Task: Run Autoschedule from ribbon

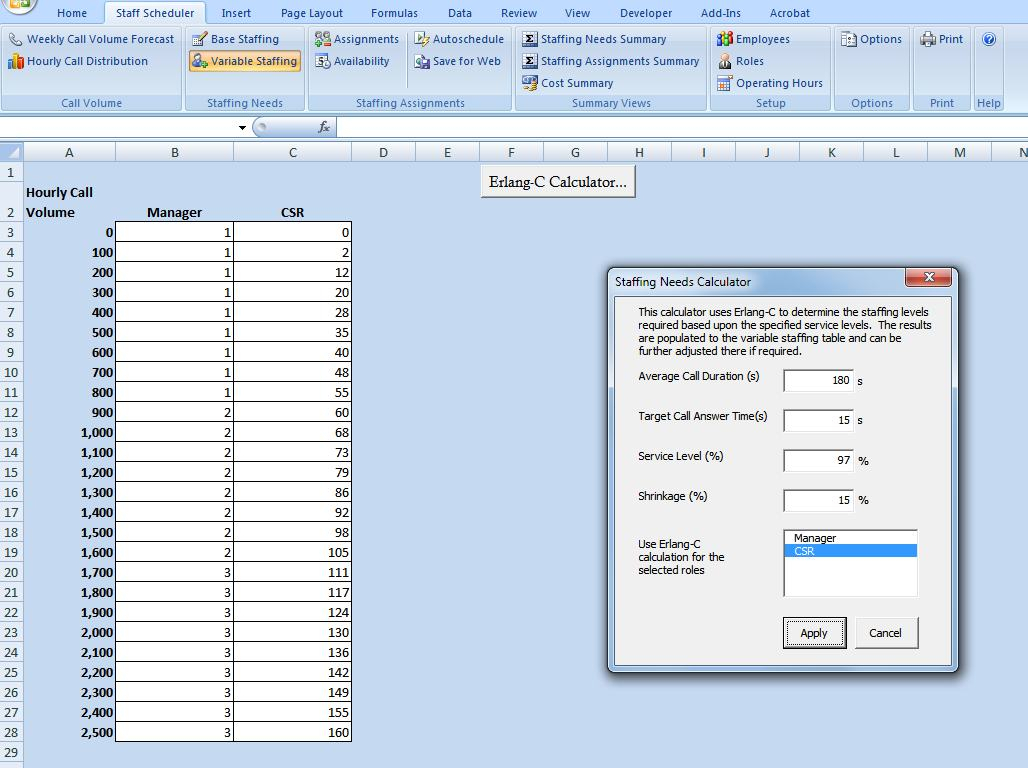Action: (459, 39)
